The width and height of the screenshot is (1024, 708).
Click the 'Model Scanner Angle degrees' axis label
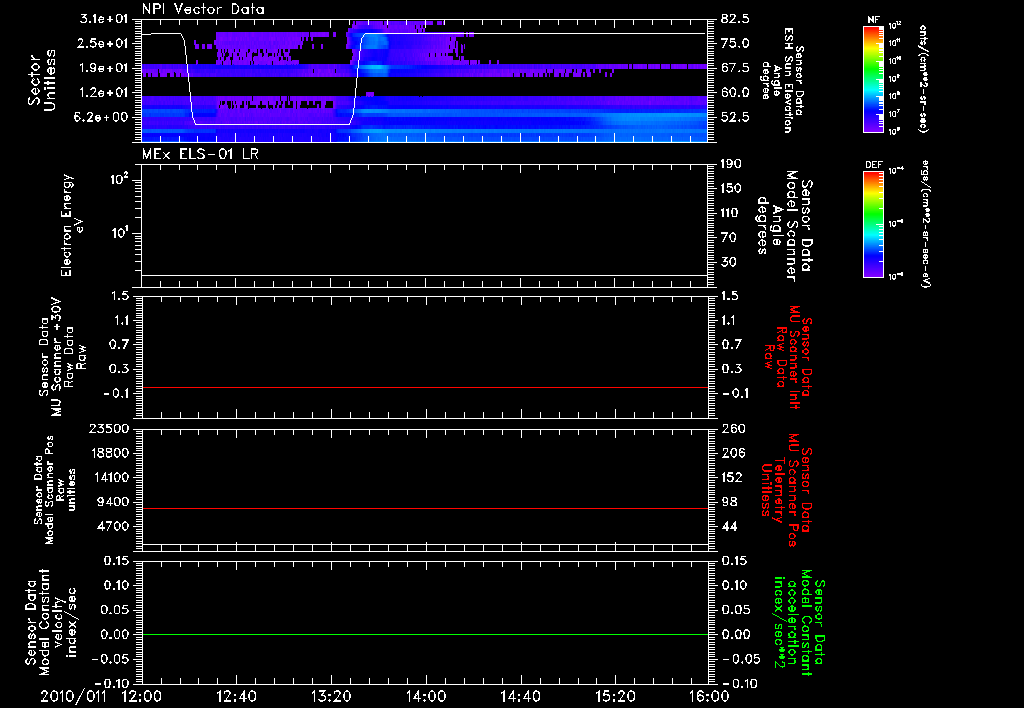(x=784, y=226)
